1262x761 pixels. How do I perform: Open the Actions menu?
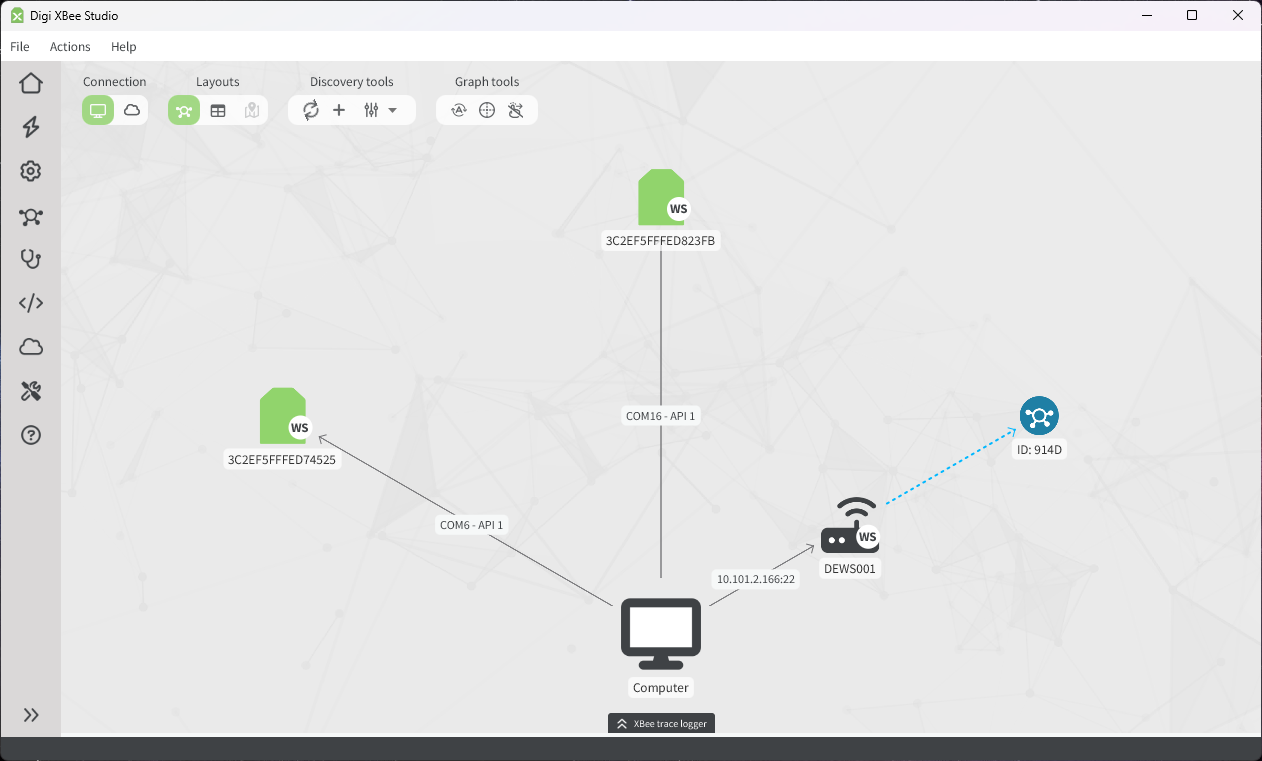click(70, 47)
